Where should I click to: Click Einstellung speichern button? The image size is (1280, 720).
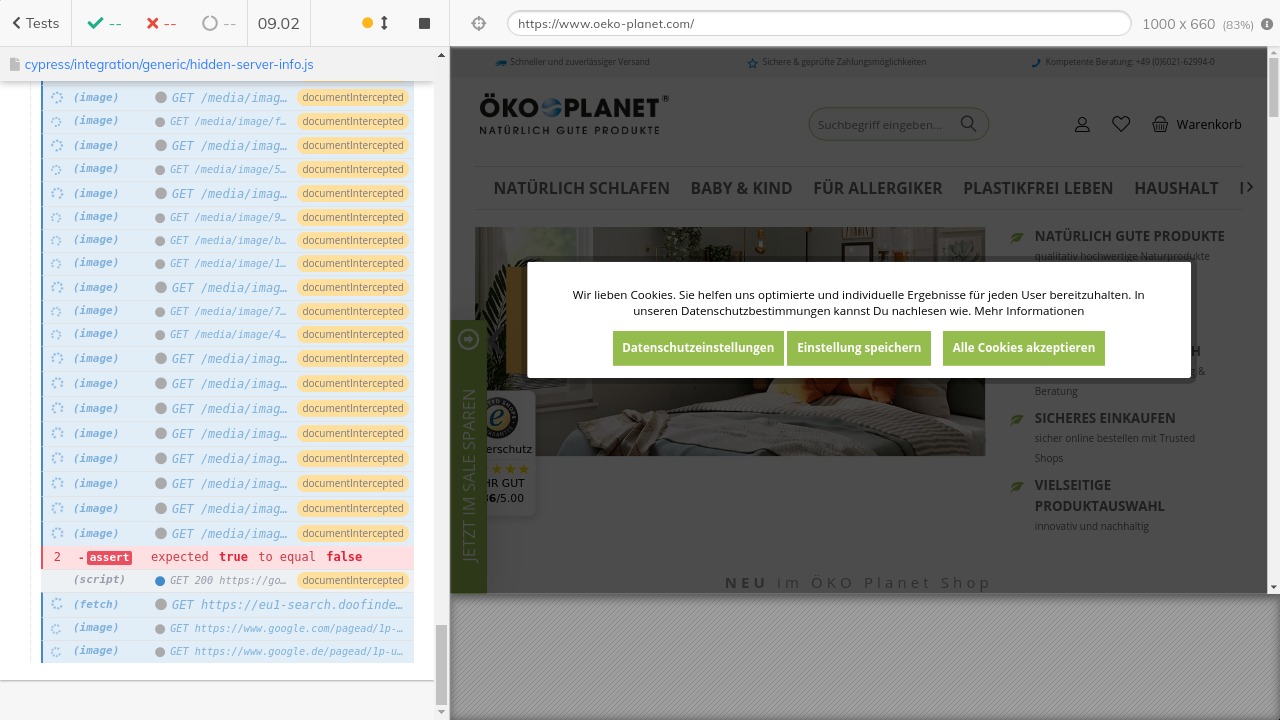pos(859,348)
